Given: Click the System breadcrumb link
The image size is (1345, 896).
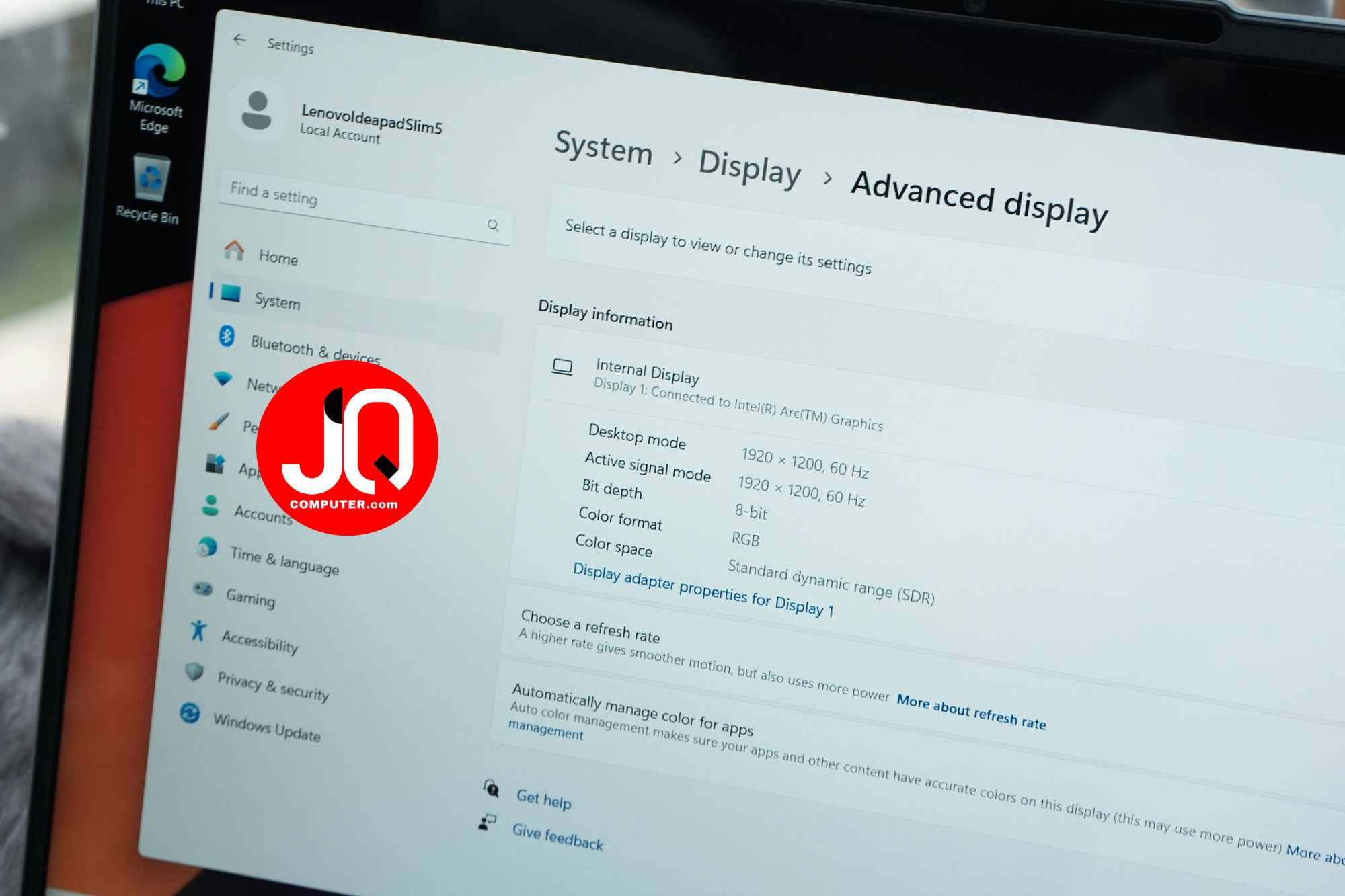Looking at the screenshot, I should (603, 147).
